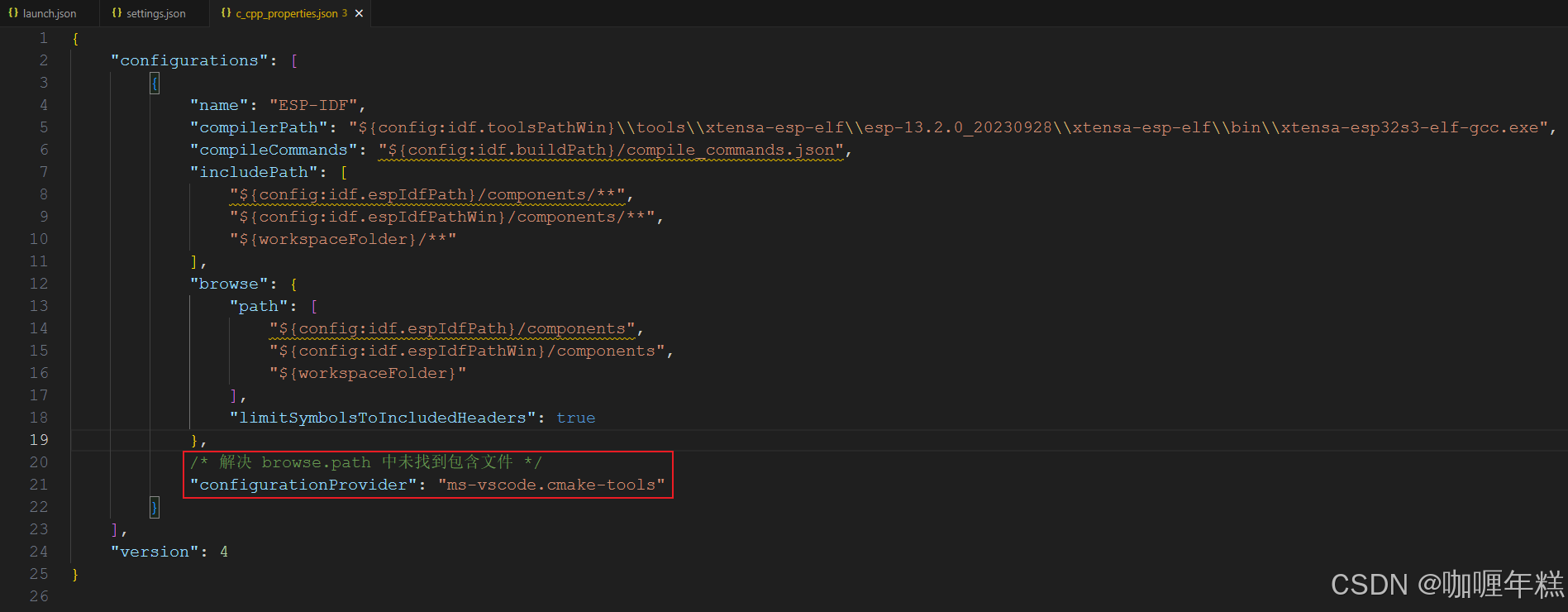The image size is (1568, 612).
Task: Click the true value on line 18
Action: click(x=576, y=418)
